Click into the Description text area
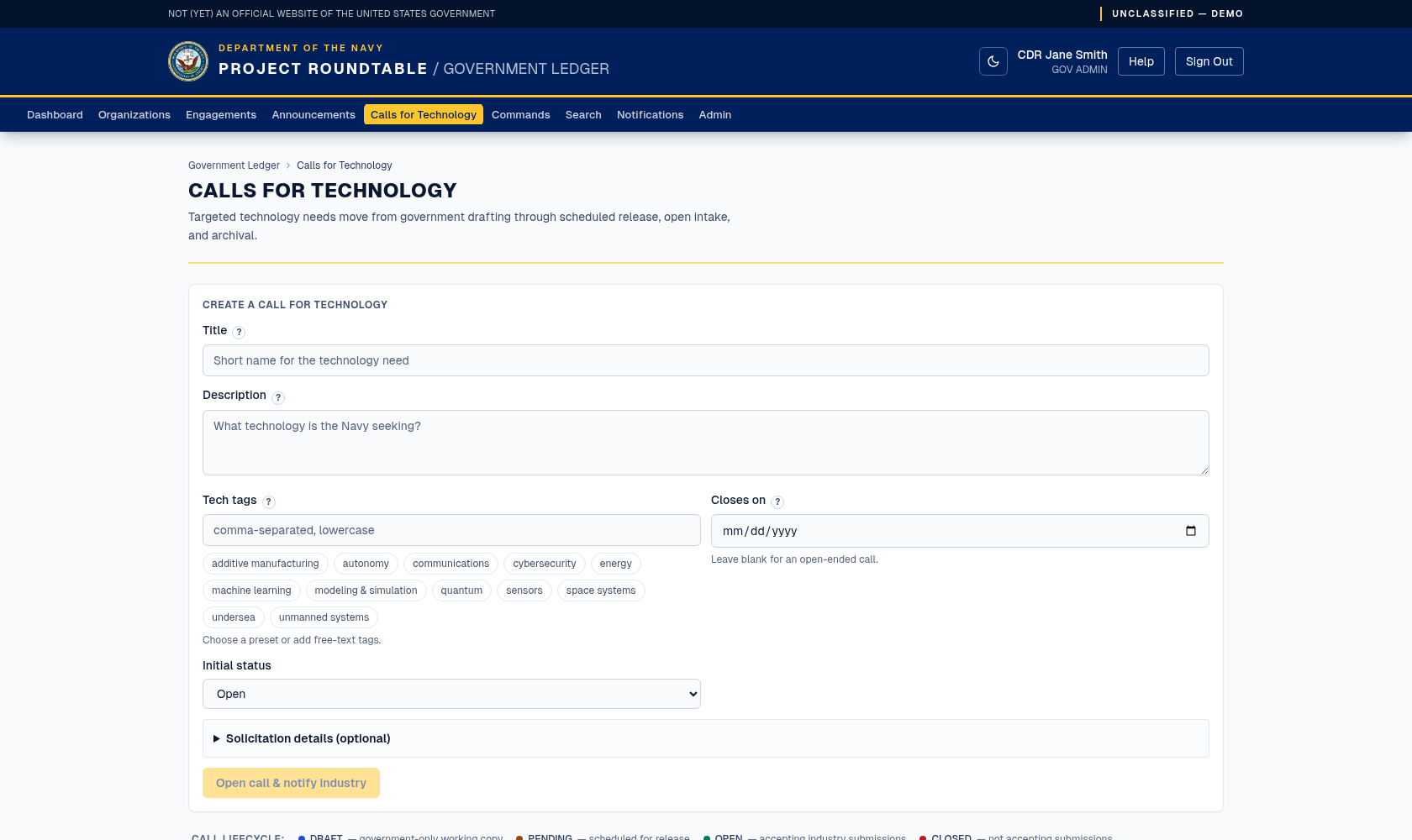 point(706,443)
